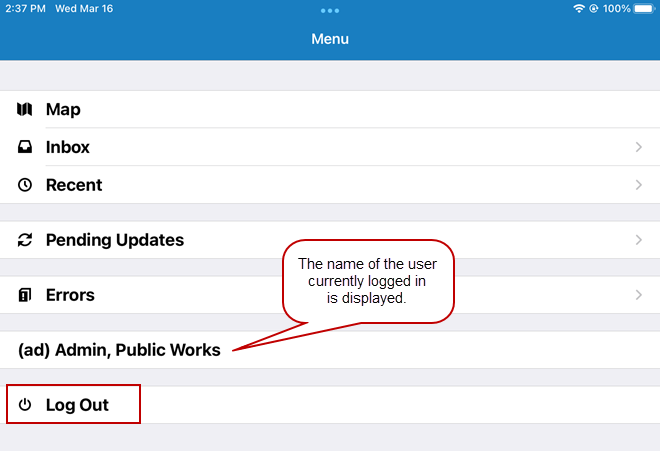Viewport: 660px width, 451px height.
Task: Select the Pending Updates label
Action: point(115,240)
